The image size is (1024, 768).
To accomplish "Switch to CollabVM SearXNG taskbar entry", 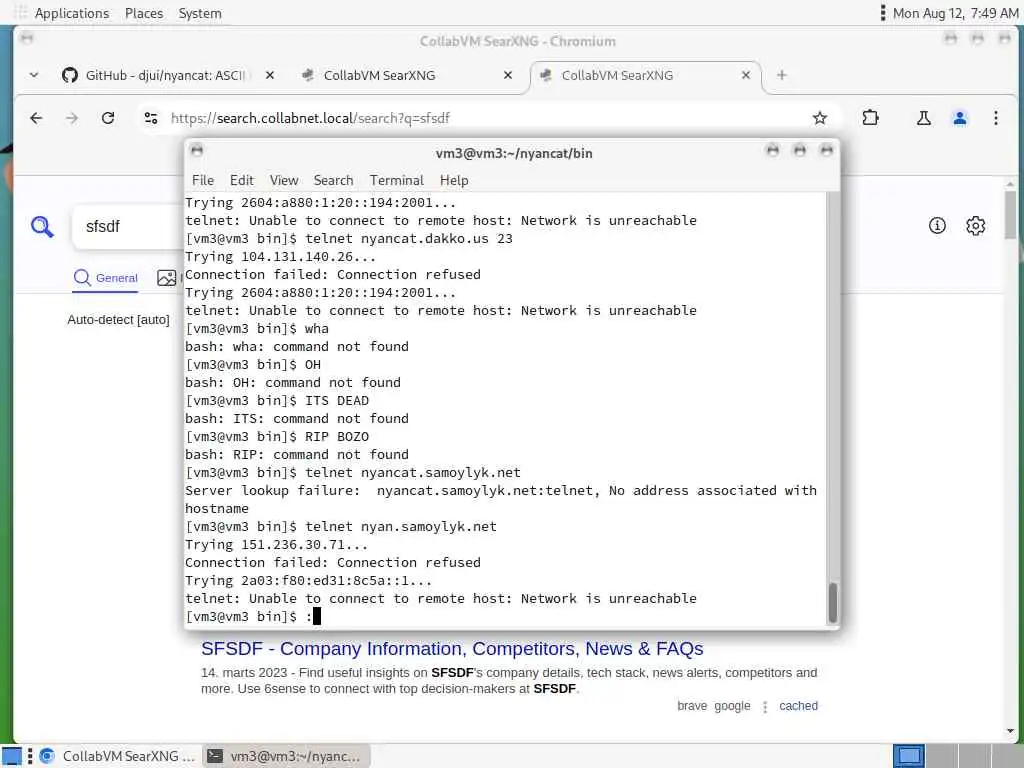I will tap(118, 756).
